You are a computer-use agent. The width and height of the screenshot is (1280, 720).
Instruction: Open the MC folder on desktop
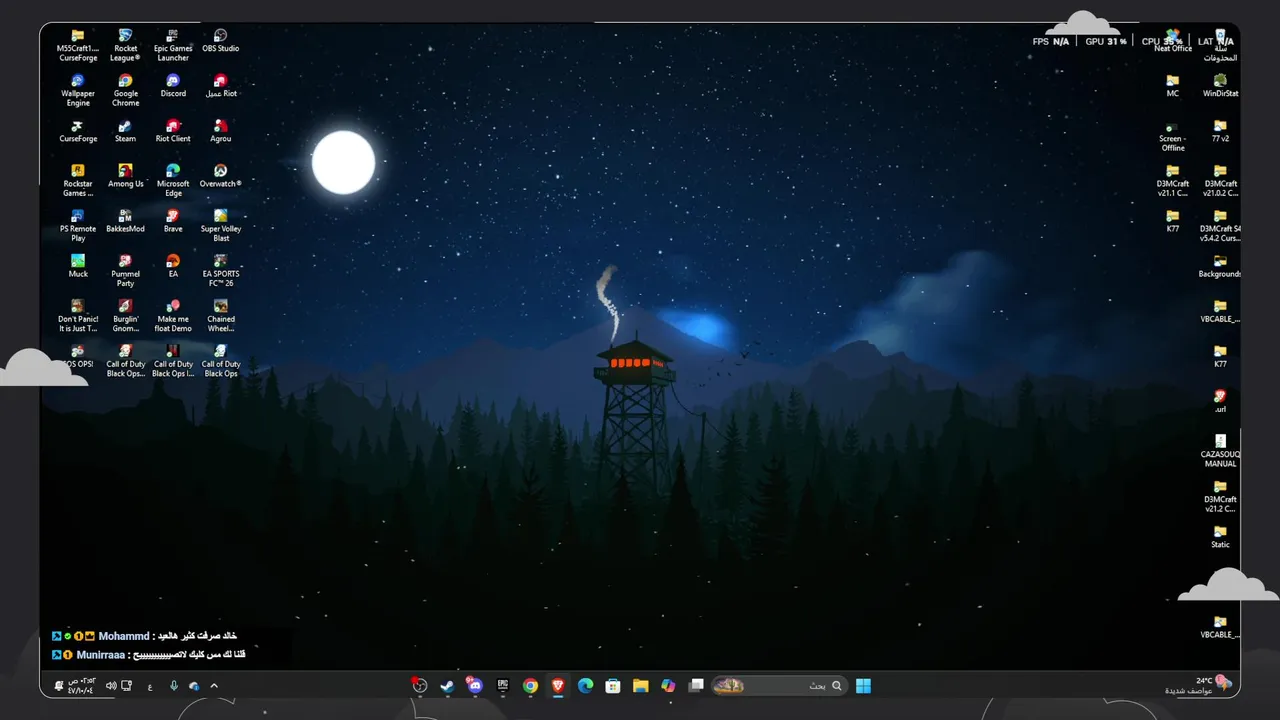(1173, 86)
